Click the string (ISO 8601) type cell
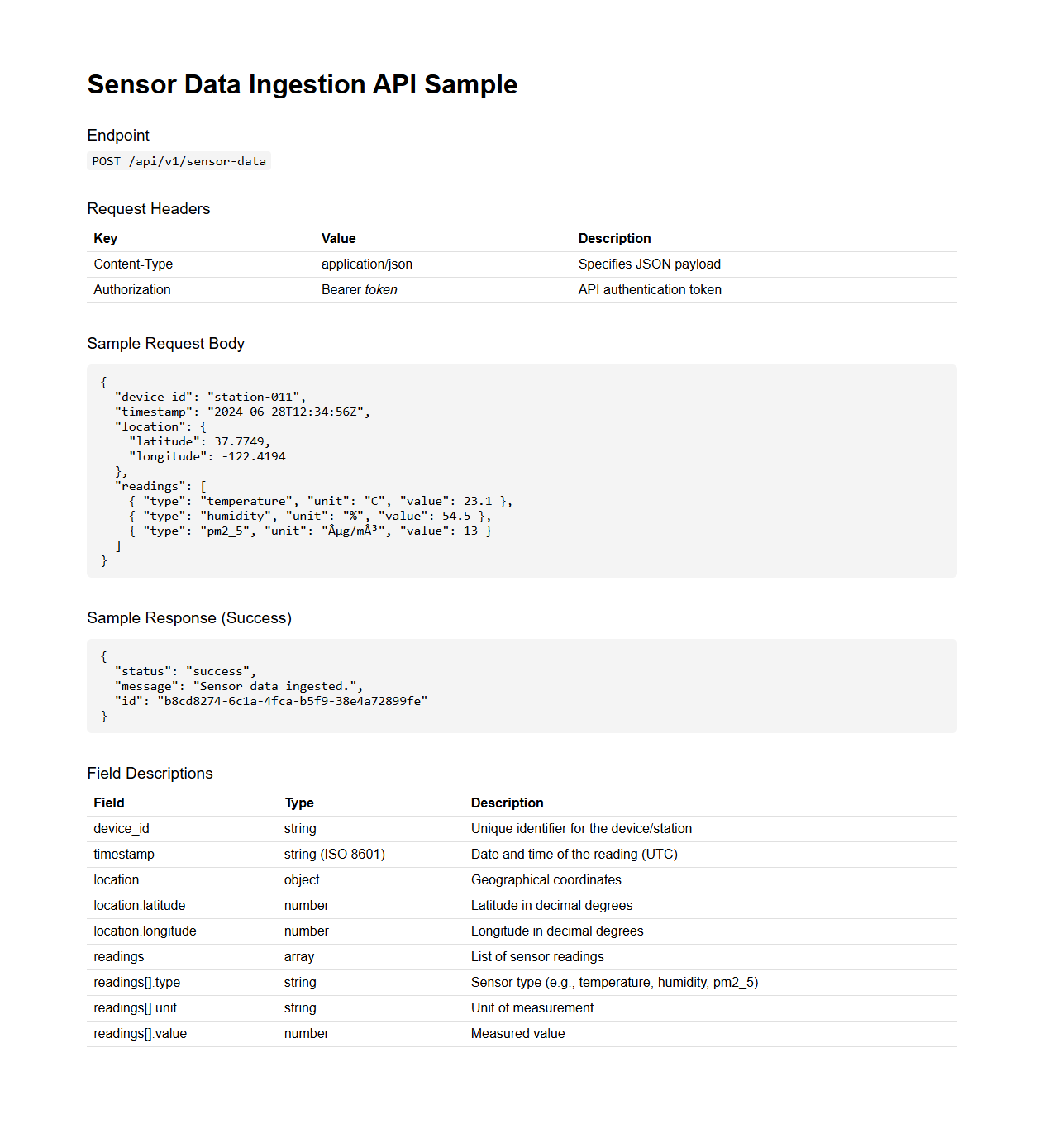 [335, 854]
